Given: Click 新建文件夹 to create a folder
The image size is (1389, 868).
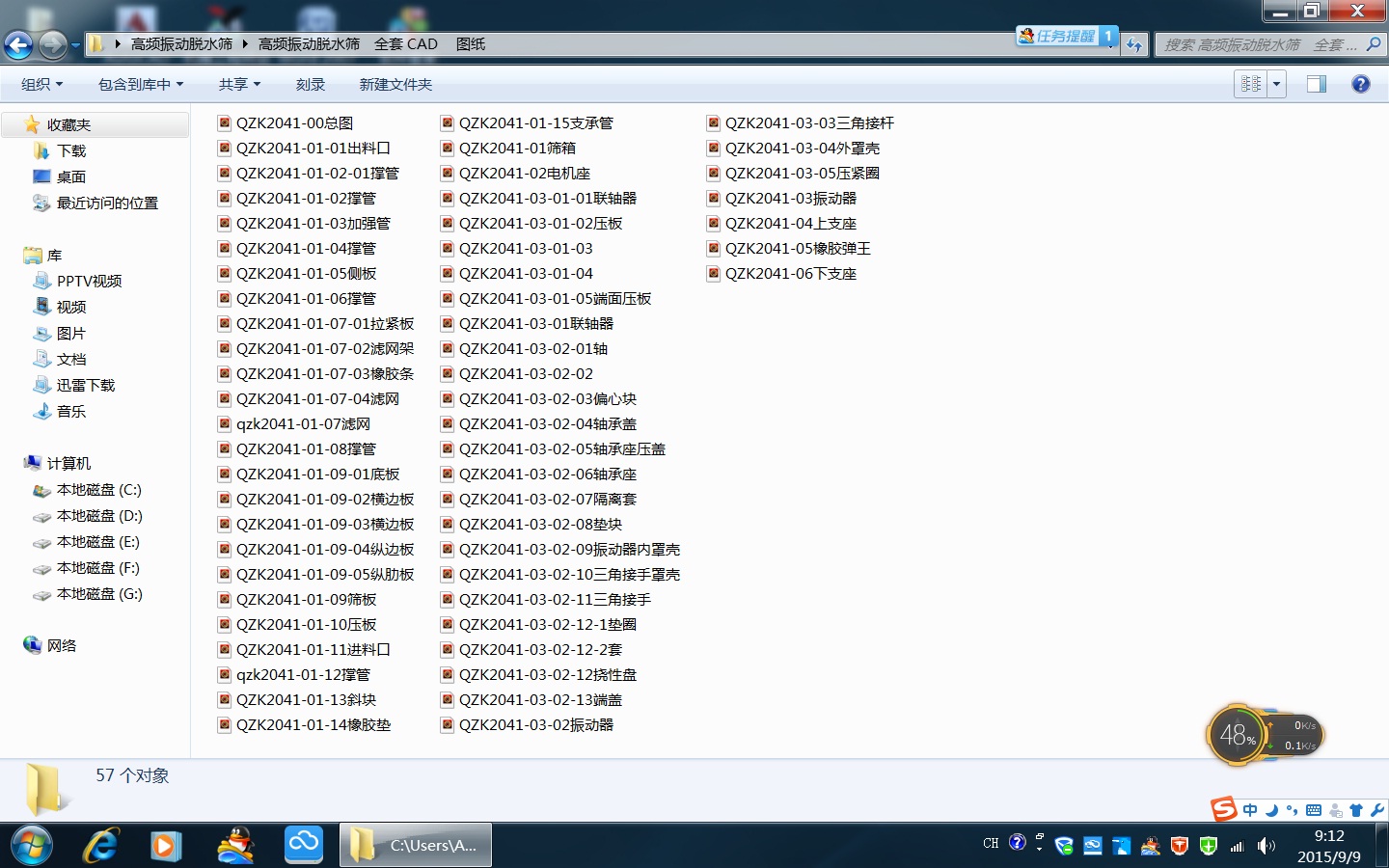Looking at the screenshot, I should (395, 85).
